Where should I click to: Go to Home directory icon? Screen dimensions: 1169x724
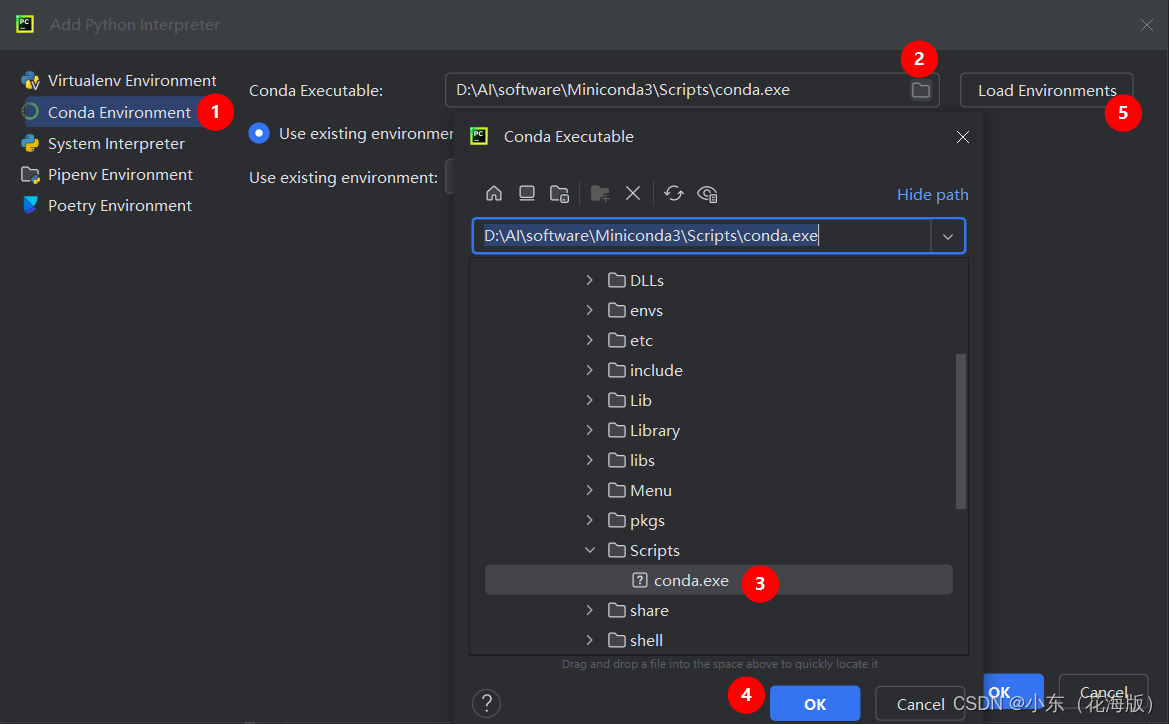pos(494,194)
